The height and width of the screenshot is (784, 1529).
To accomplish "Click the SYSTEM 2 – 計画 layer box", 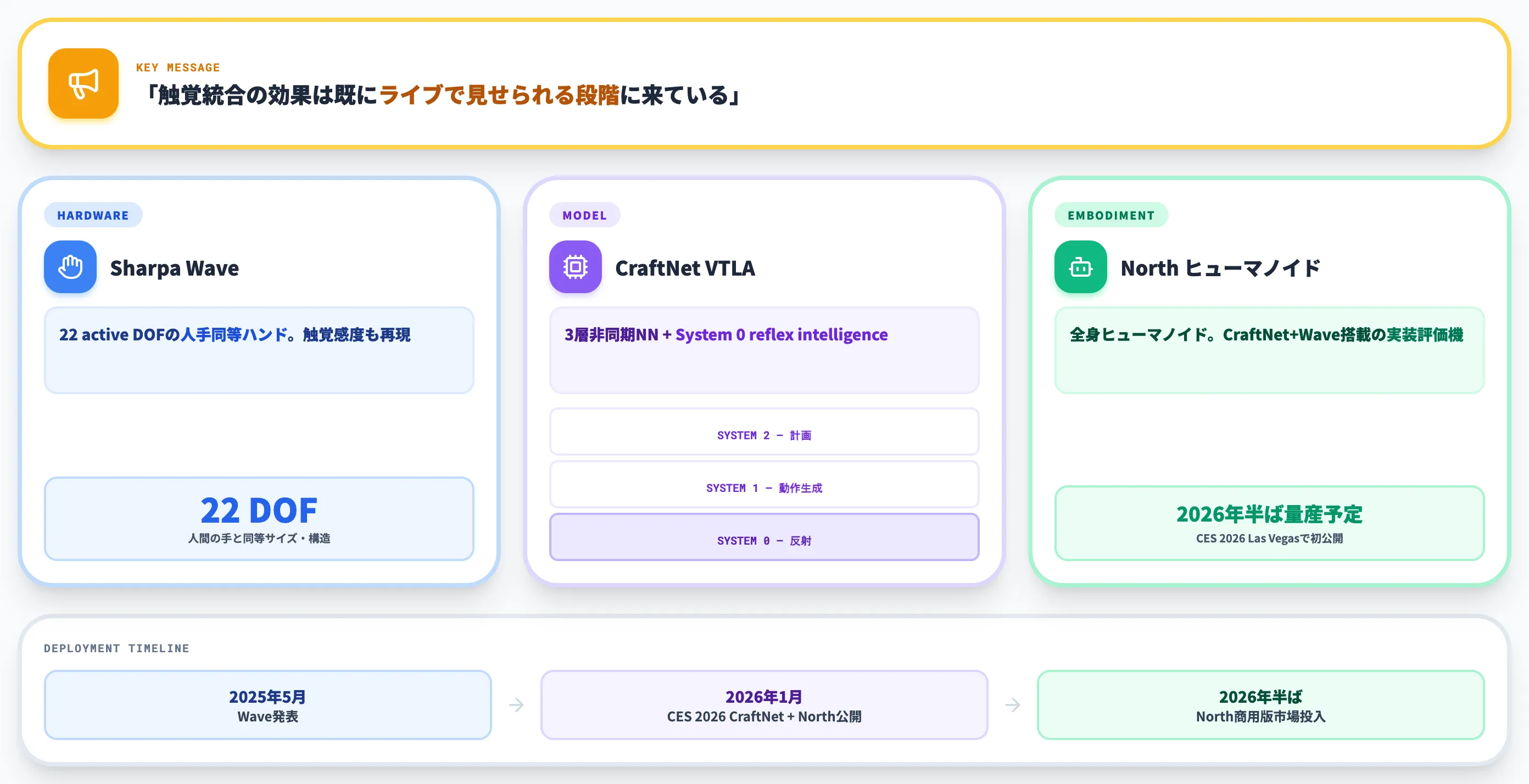I will coord(764,432).
